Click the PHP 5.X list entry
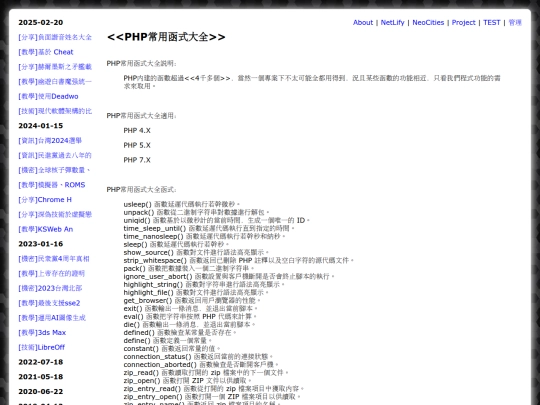 [137, 145]
